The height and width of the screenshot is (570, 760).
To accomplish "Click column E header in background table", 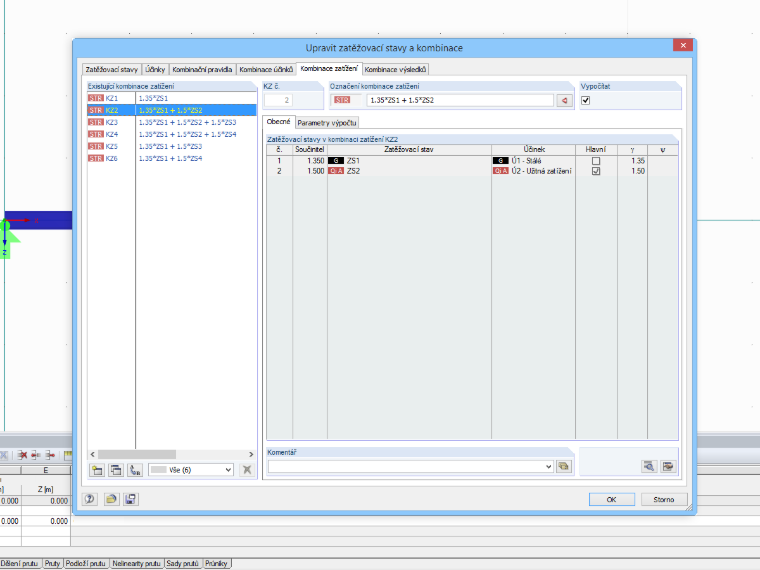I will point(46,470).
